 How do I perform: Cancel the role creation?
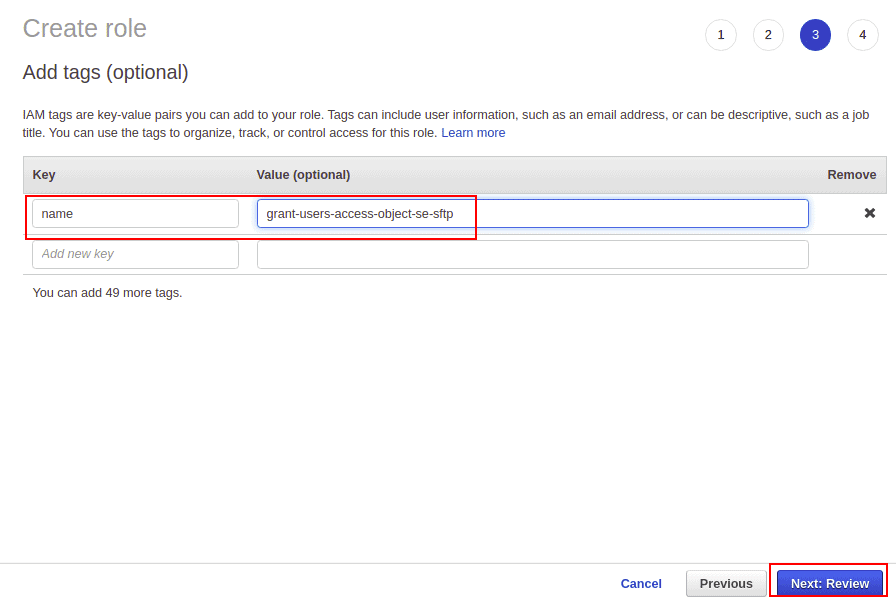click(x=641, y=584)
